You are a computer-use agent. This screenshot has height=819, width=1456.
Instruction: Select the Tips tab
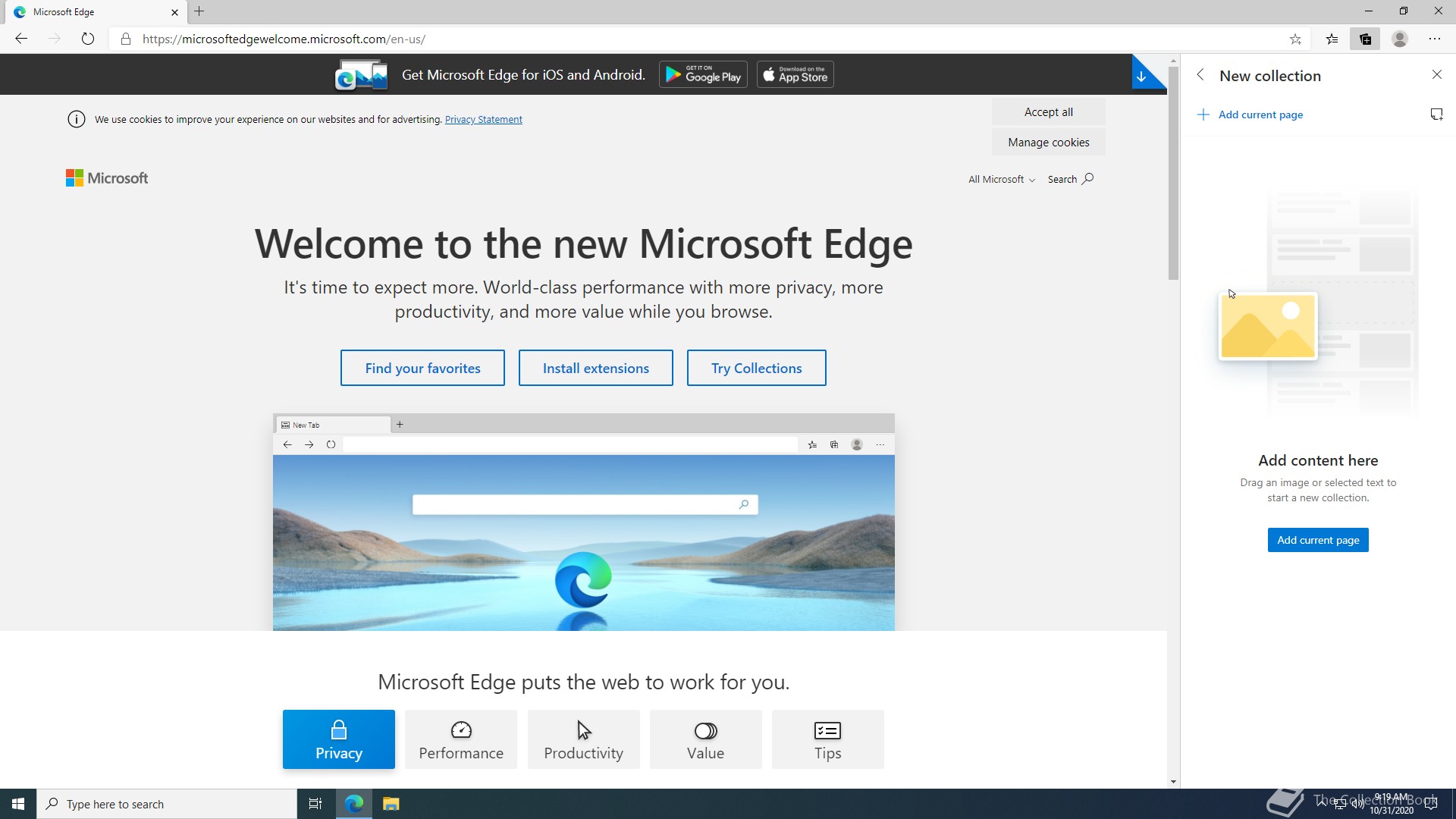pyautogui.click(x=828, y=739)
